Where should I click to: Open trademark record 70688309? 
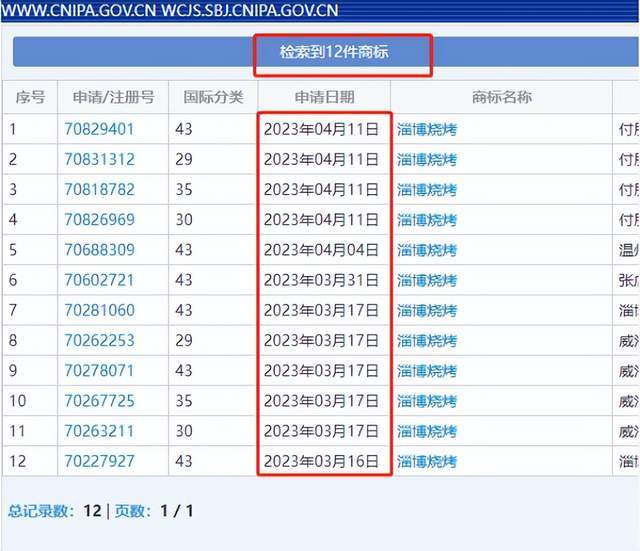coord(99,250)
